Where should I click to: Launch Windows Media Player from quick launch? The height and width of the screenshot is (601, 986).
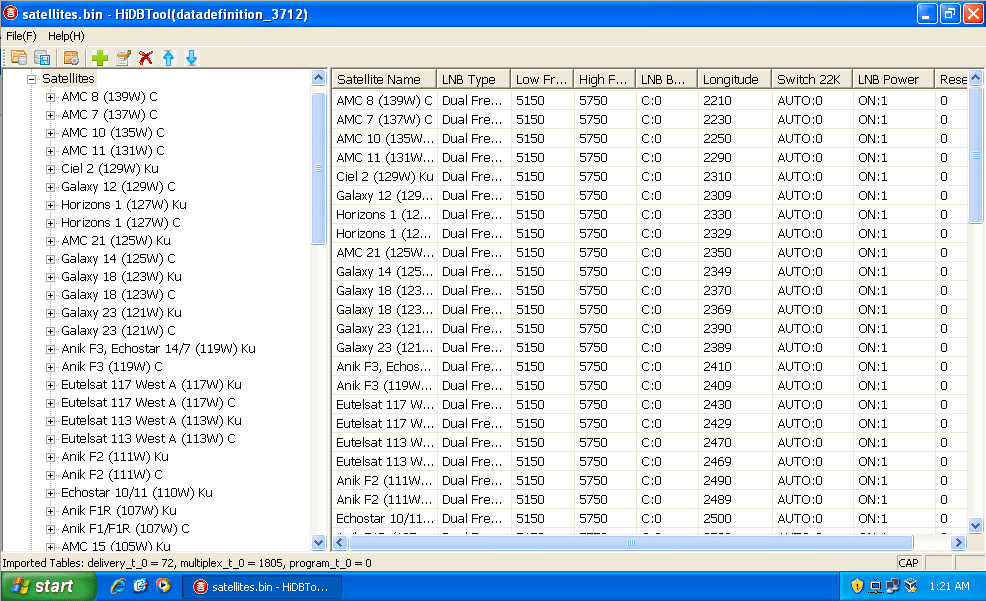tap(163, 586)
